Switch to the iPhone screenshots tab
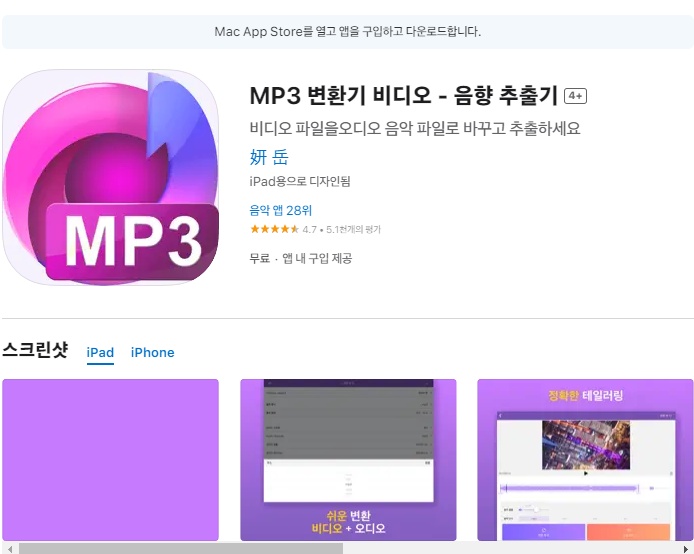This screenshot has width=694, height=554. pos(153,353)
